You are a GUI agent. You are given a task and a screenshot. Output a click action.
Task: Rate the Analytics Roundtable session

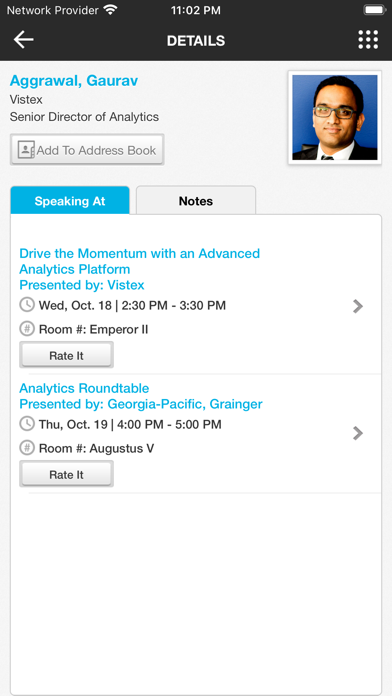(x=67, y=474)
